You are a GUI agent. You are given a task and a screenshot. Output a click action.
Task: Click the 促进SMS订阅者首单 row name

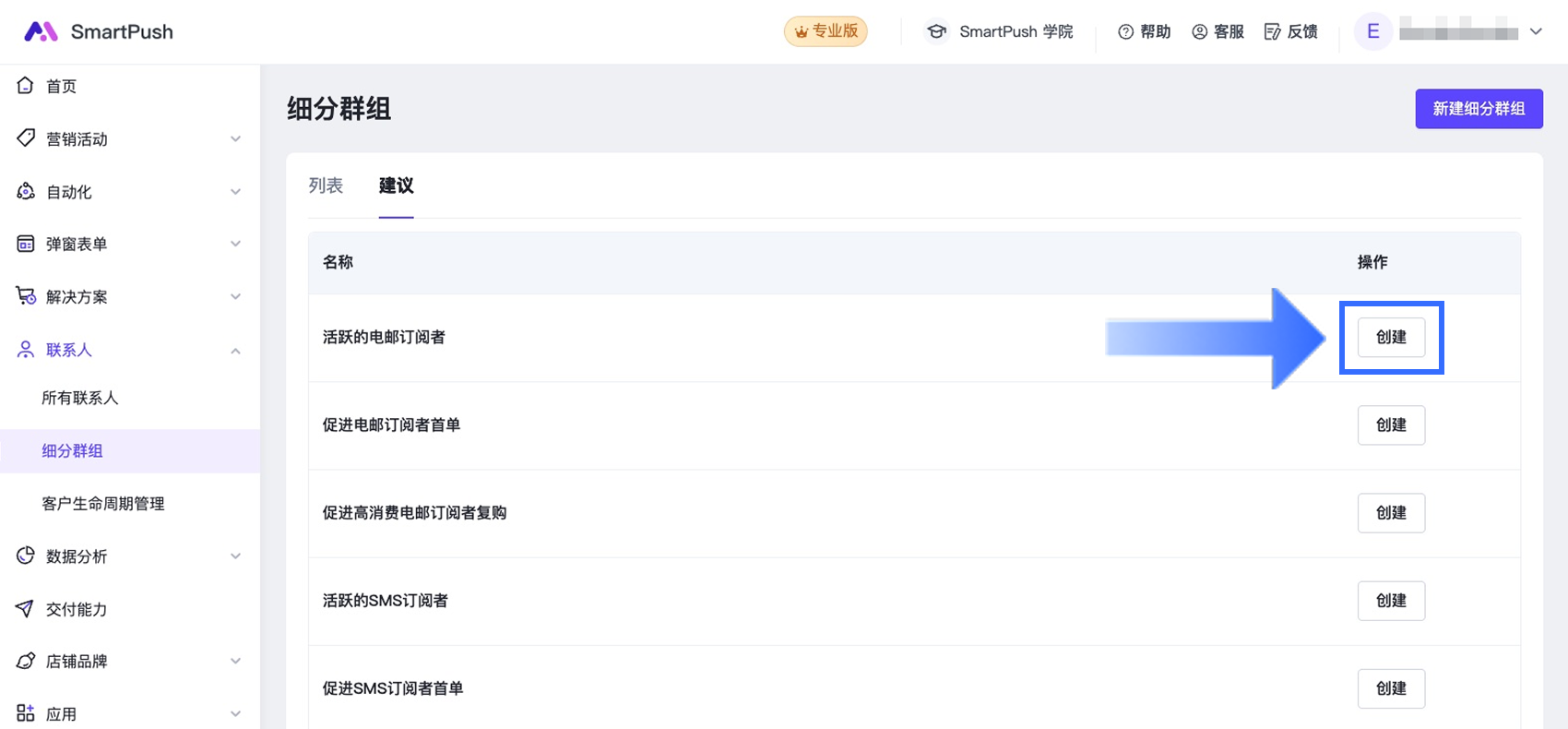pyautogui.click(x=393, y=688)
